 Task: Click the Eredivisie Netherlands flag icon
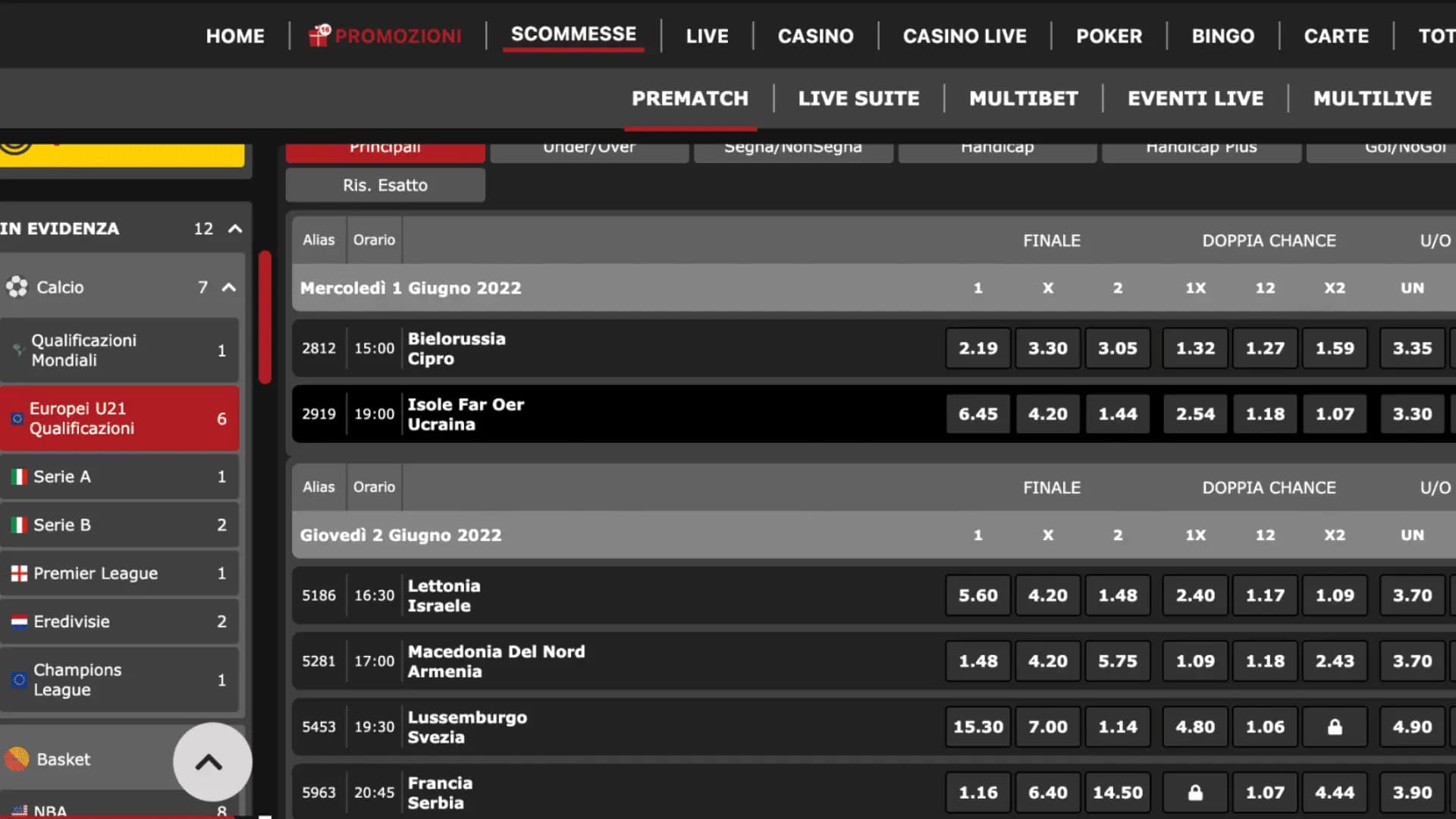point(19,622)
